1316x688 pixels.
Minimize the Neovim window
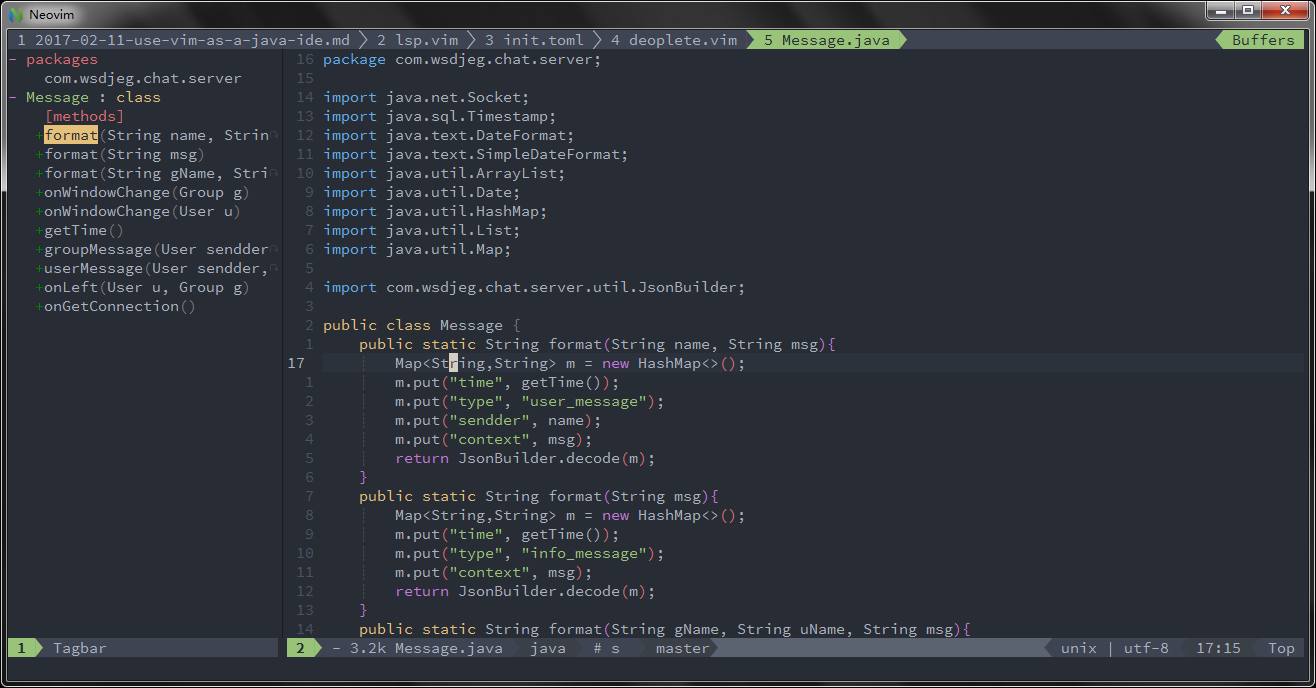tap(1220, 11)
